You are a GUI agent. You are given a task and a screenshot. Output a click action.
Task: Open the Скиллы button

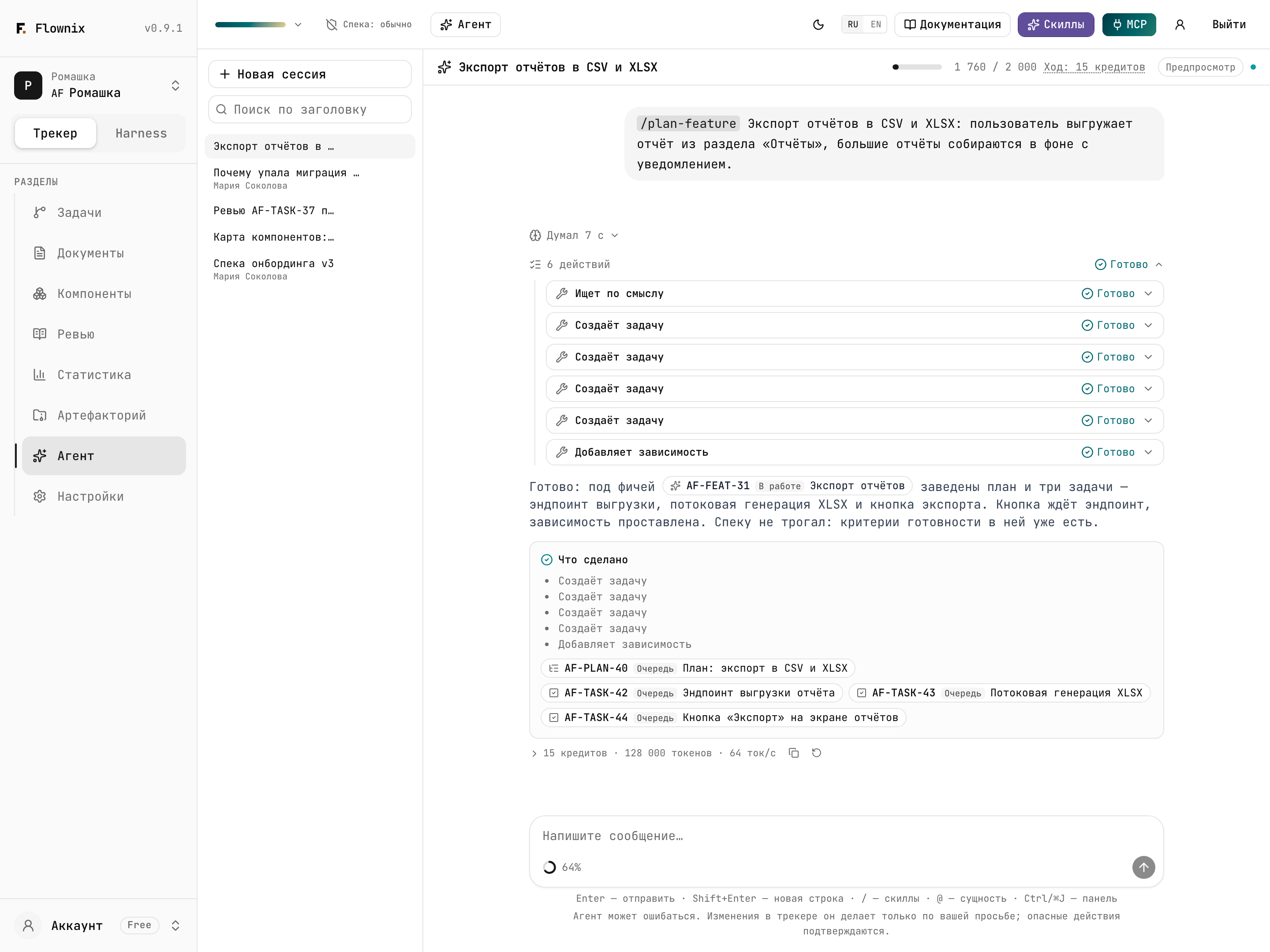click(x=1055, y=25)
